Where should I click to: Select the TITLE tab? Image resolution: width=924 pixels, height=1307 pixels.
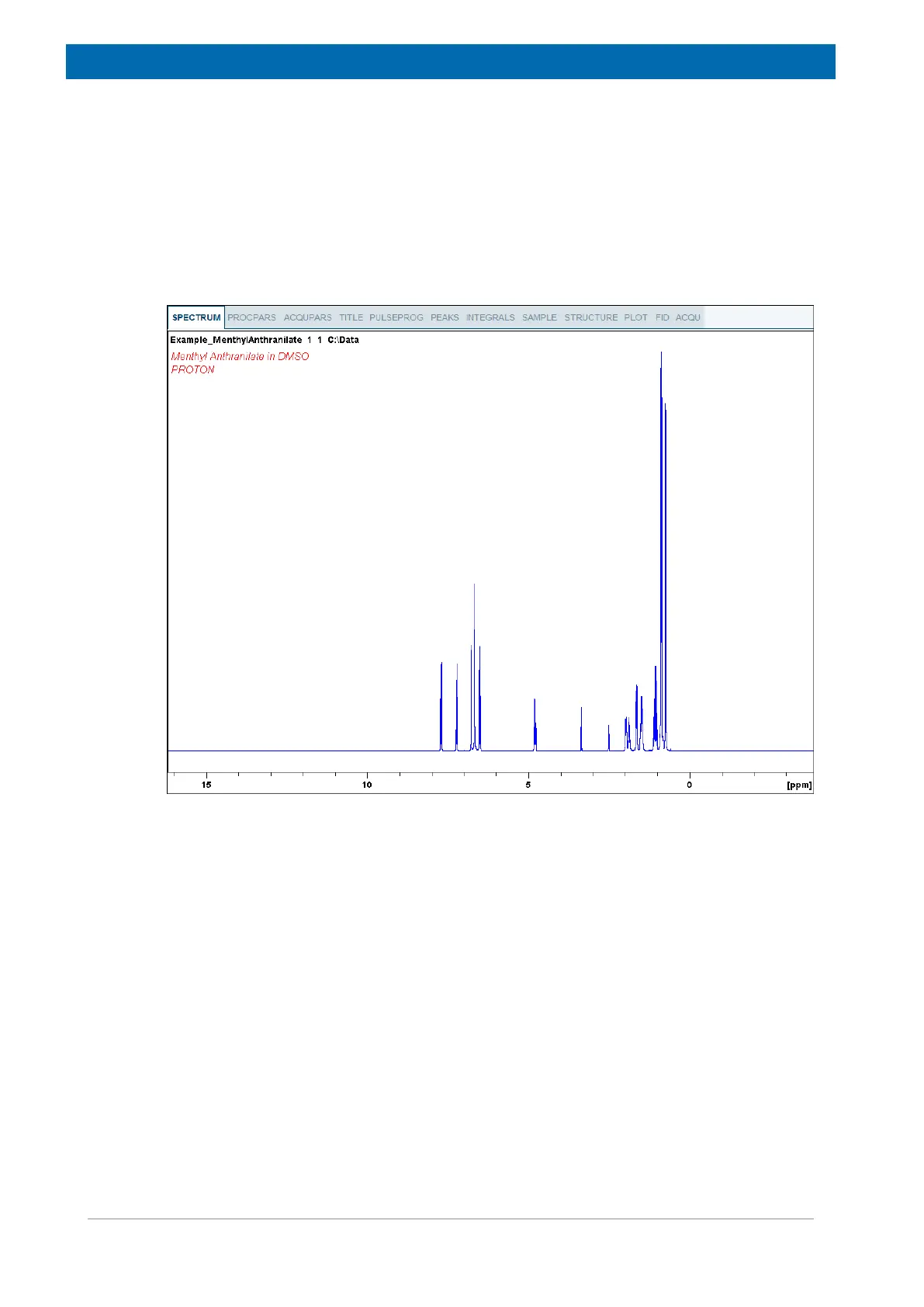click(351, 317)
